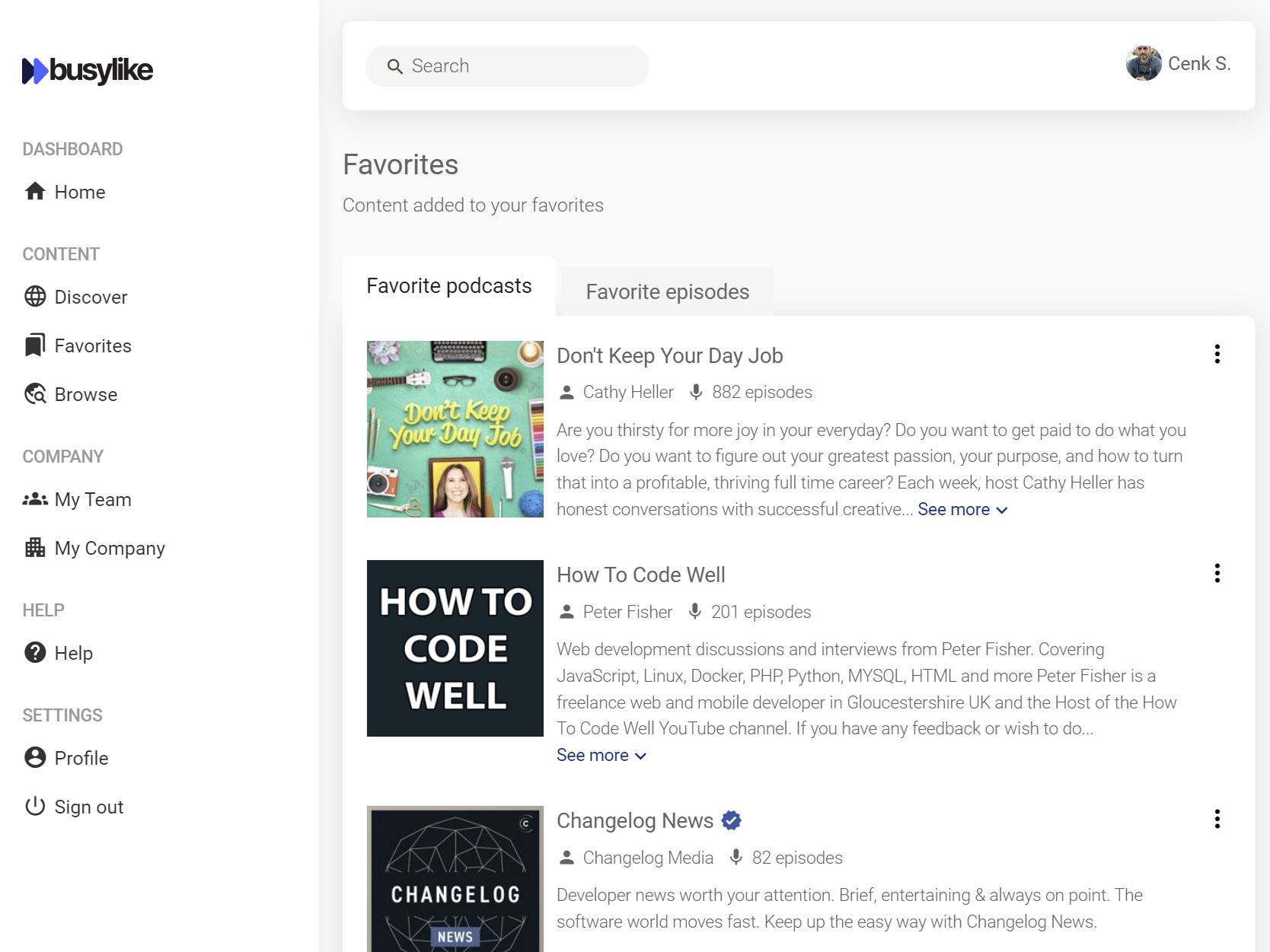The image size is (1270, 952).
Task: Sign out of the account
Action: point(89,807)
